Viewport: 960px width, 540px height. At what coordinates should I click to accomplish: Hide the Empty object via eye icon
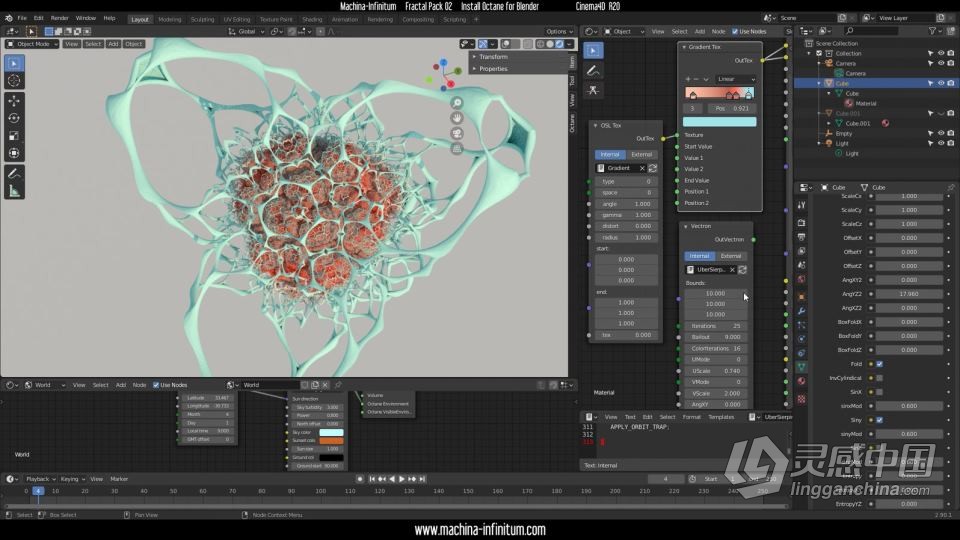point(940,133)
